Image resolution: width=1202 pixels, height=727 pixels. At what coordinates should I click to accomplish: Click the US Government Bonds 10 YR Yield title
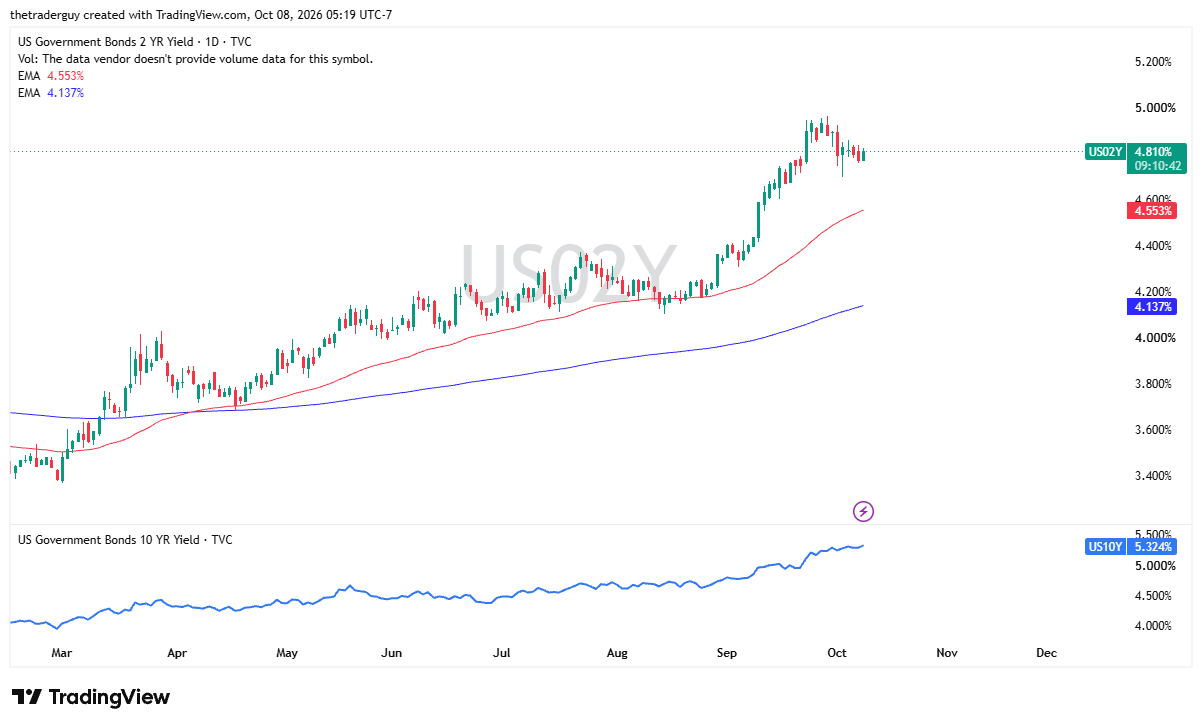tap(125, 539)
